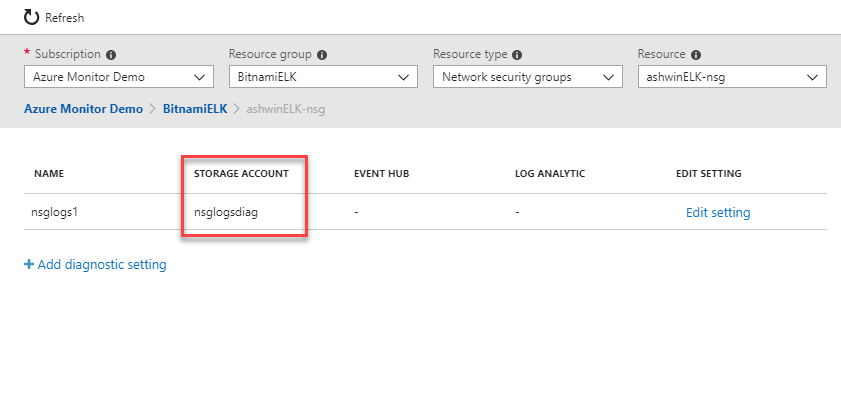Screen dimensions: 841x418
Task: Navigate to BitnamiELK breadcrumb link
Action: pos(195,109)
